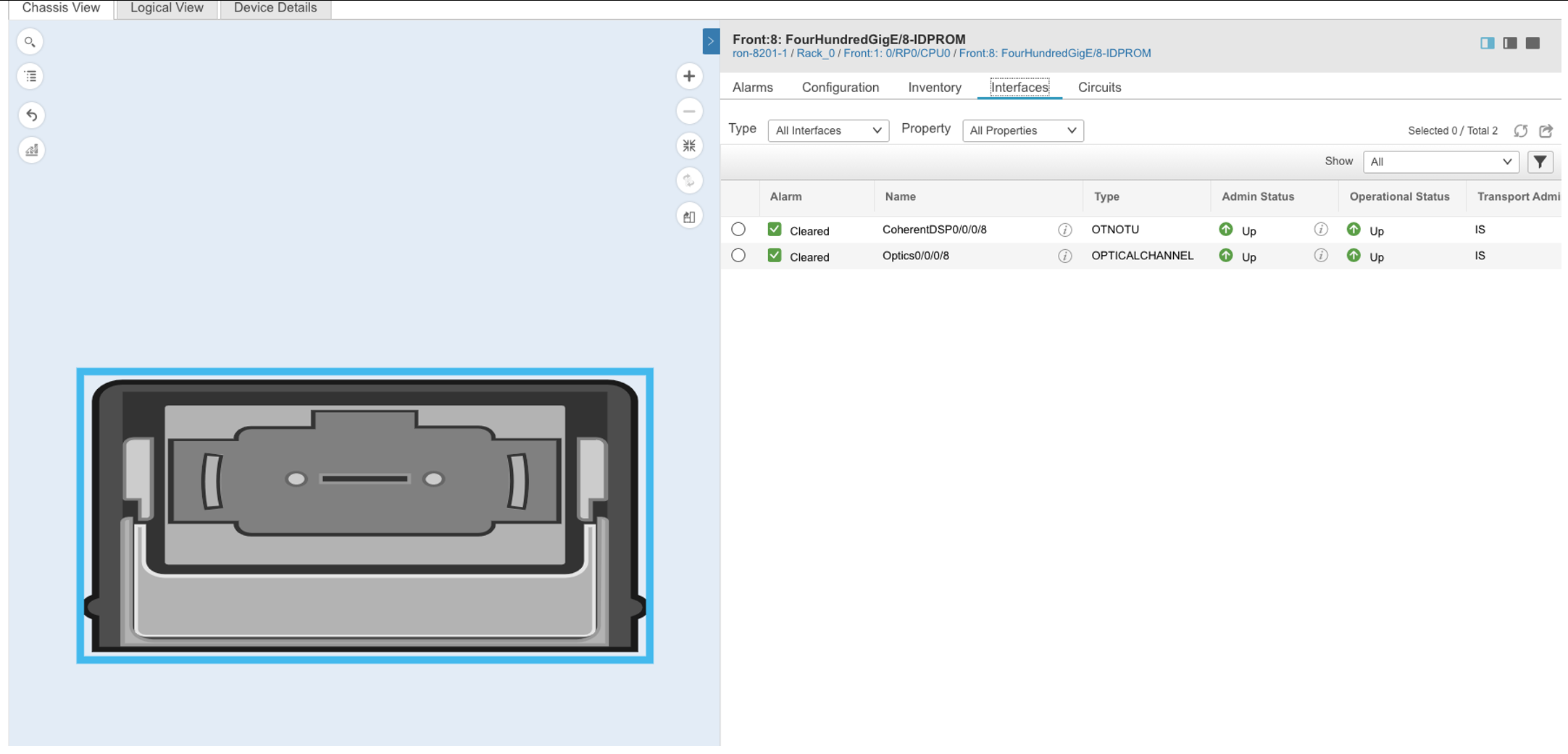The width and height of the screenshot is (1568, 754).
Task: Click the undo arrow icon
Action: pyautogui.click(x=31, y=114)
